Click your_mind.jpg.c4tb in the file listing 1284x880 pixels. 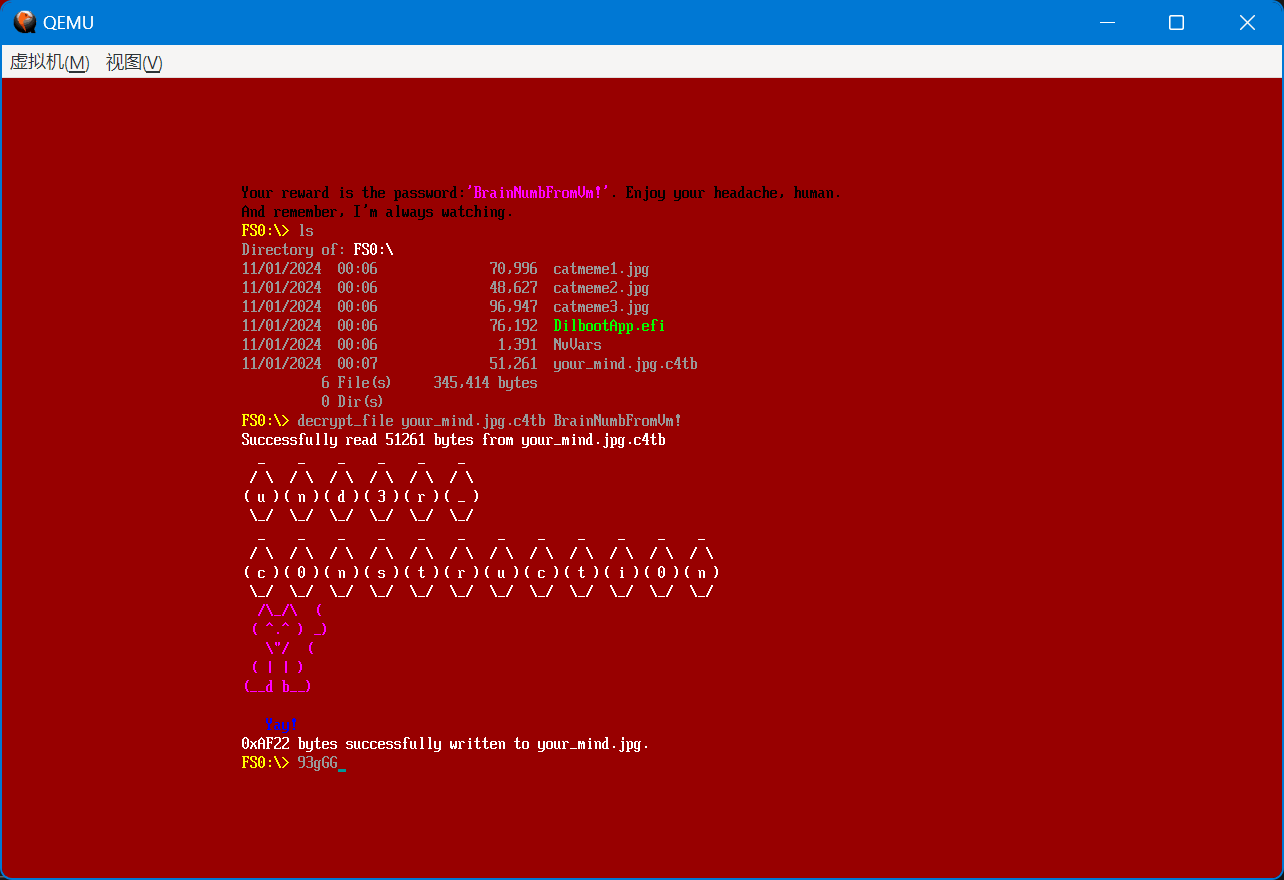625,364
